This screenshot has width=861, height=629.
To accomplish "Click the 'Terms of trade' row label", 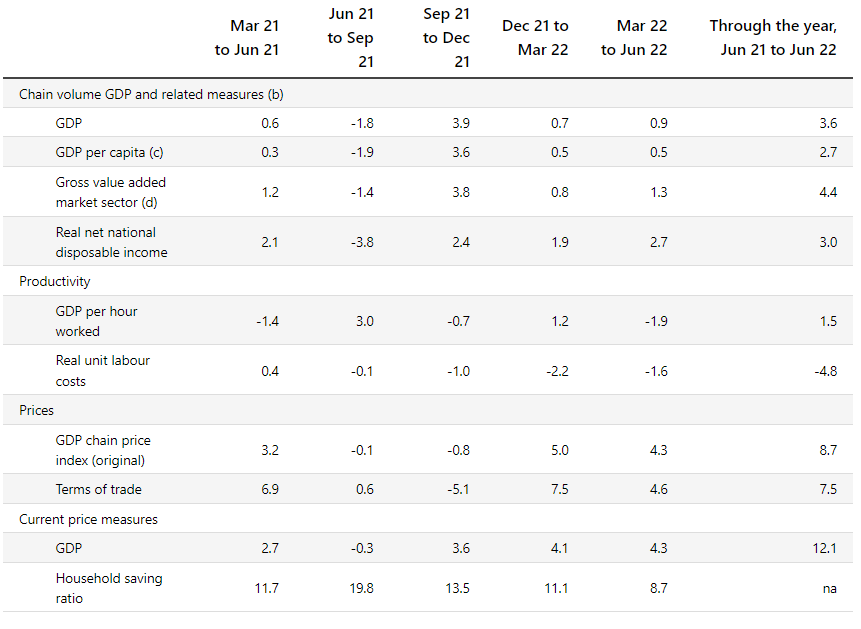I will point(99,489).
